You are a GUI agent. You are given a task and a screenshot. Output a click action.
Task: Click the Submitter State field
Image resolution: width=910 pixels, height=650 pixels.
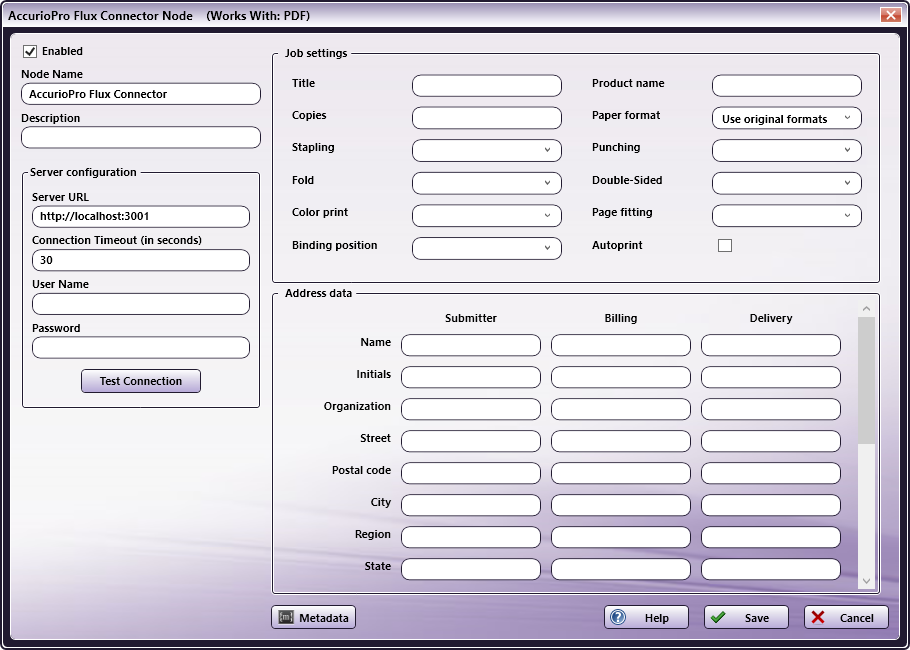point(471,569)
